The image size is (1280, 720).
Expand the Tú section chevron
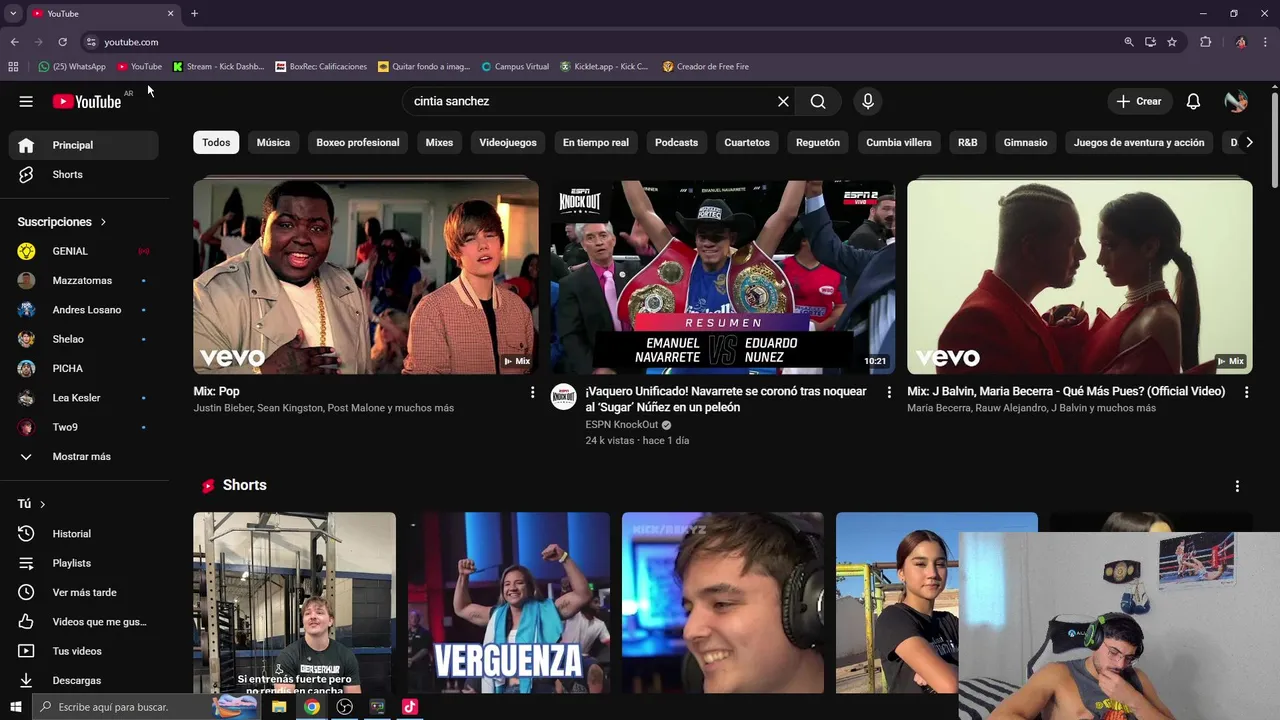pyautogui.click(x=42, y=504)
